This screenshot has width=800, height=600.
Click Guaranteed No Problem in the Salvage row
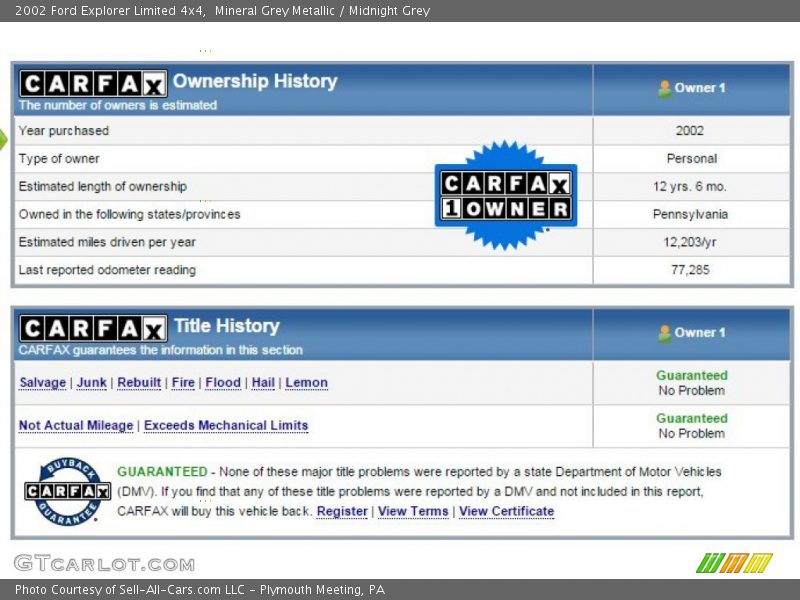pos(692,383)
